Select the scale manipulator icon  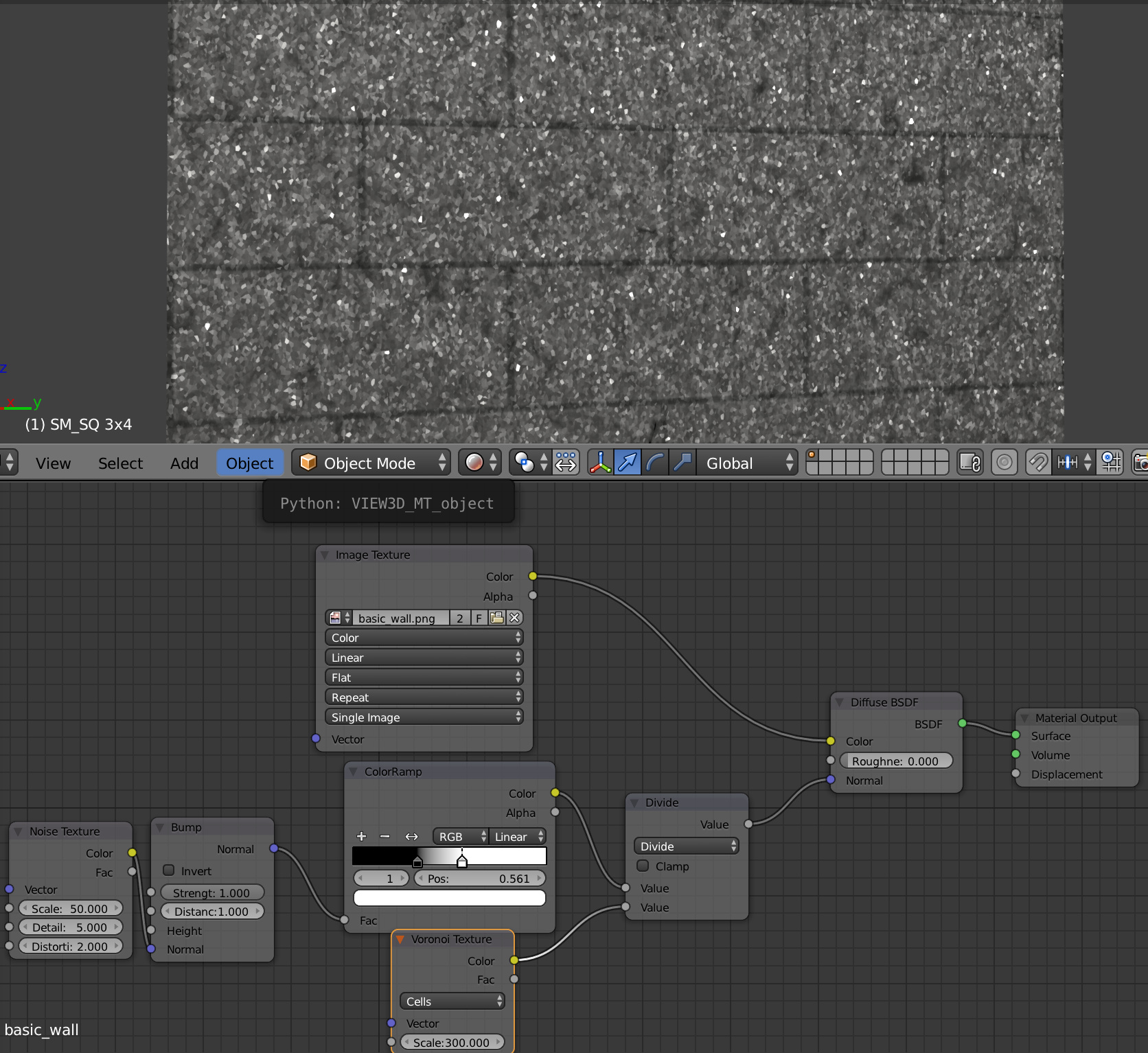tap(682, 463)
